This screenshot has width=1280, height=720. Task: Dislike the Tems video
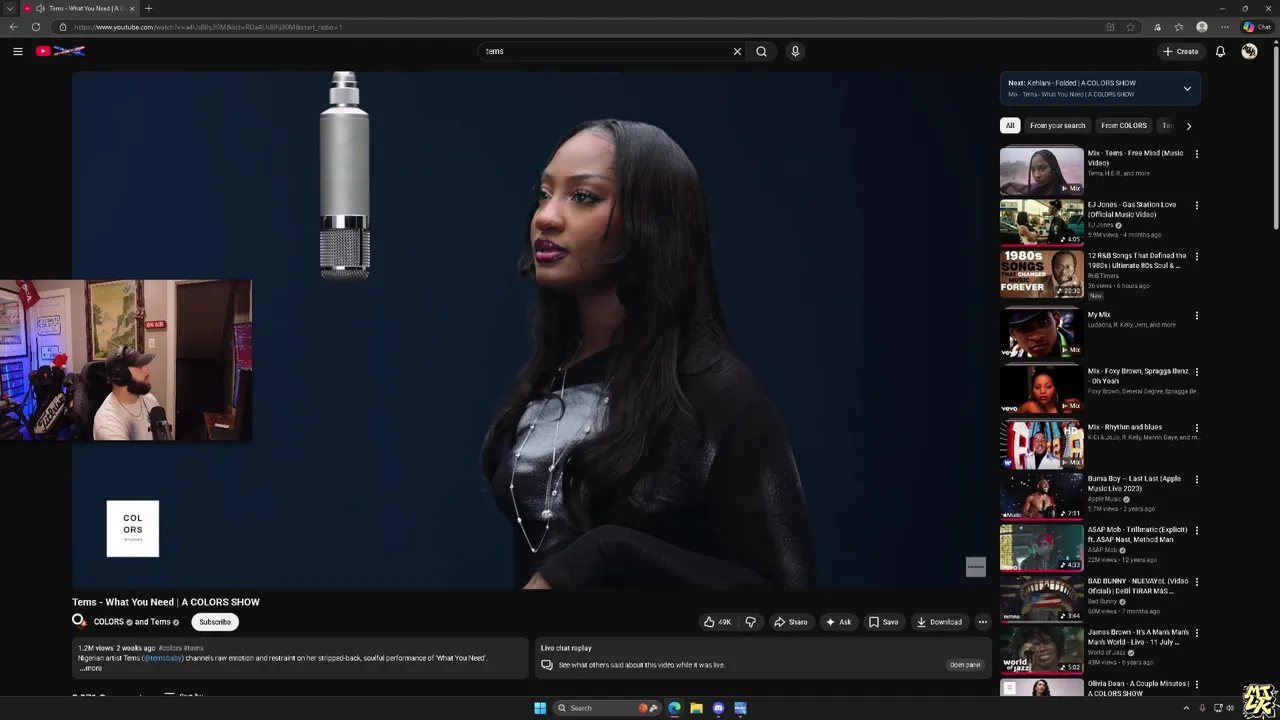751,622
